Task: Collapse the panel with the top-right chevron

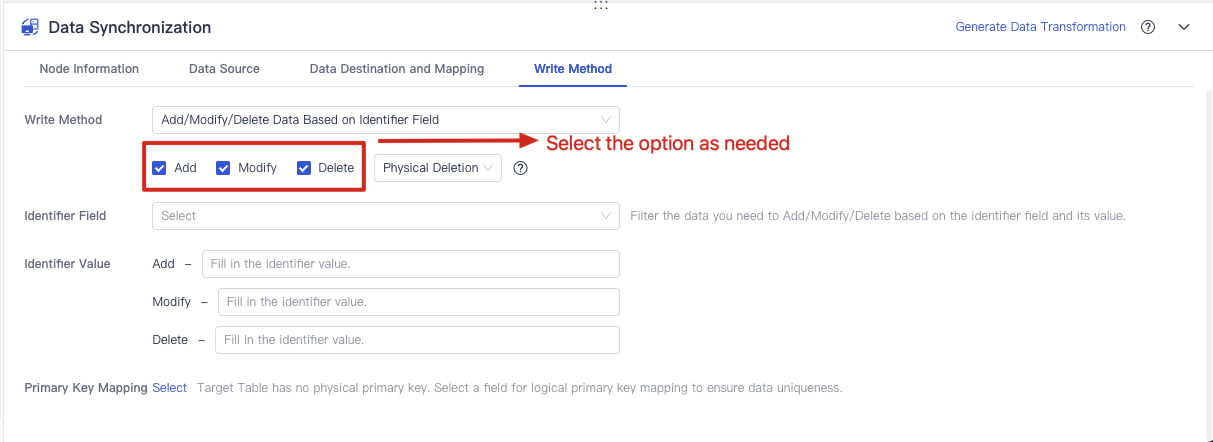Action: (x=1184, y=27)
